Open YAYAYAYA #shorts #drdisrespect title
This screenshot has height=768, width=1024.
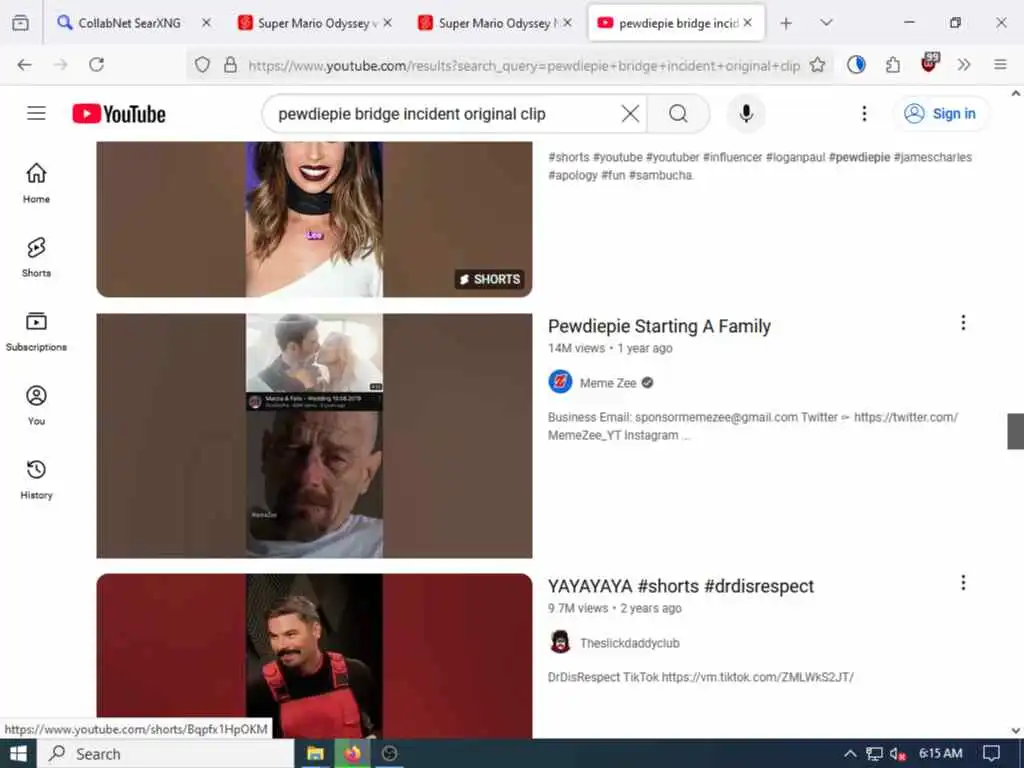pos(680,586)
